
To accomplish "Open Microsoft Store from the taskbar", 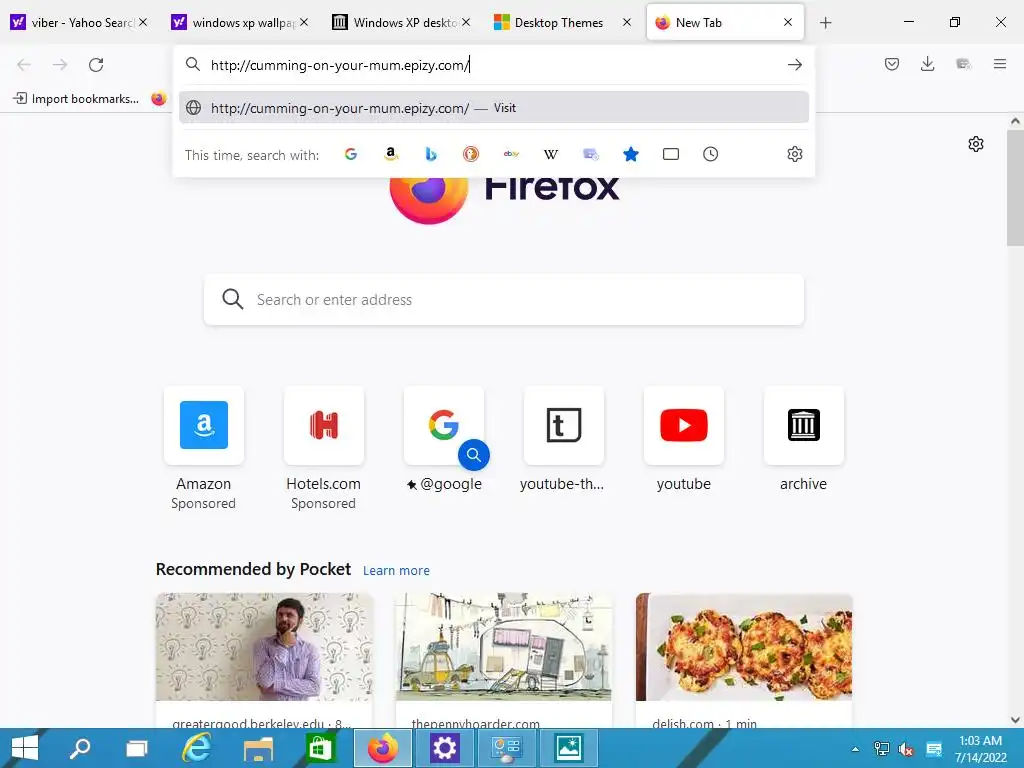I will 319,748.
